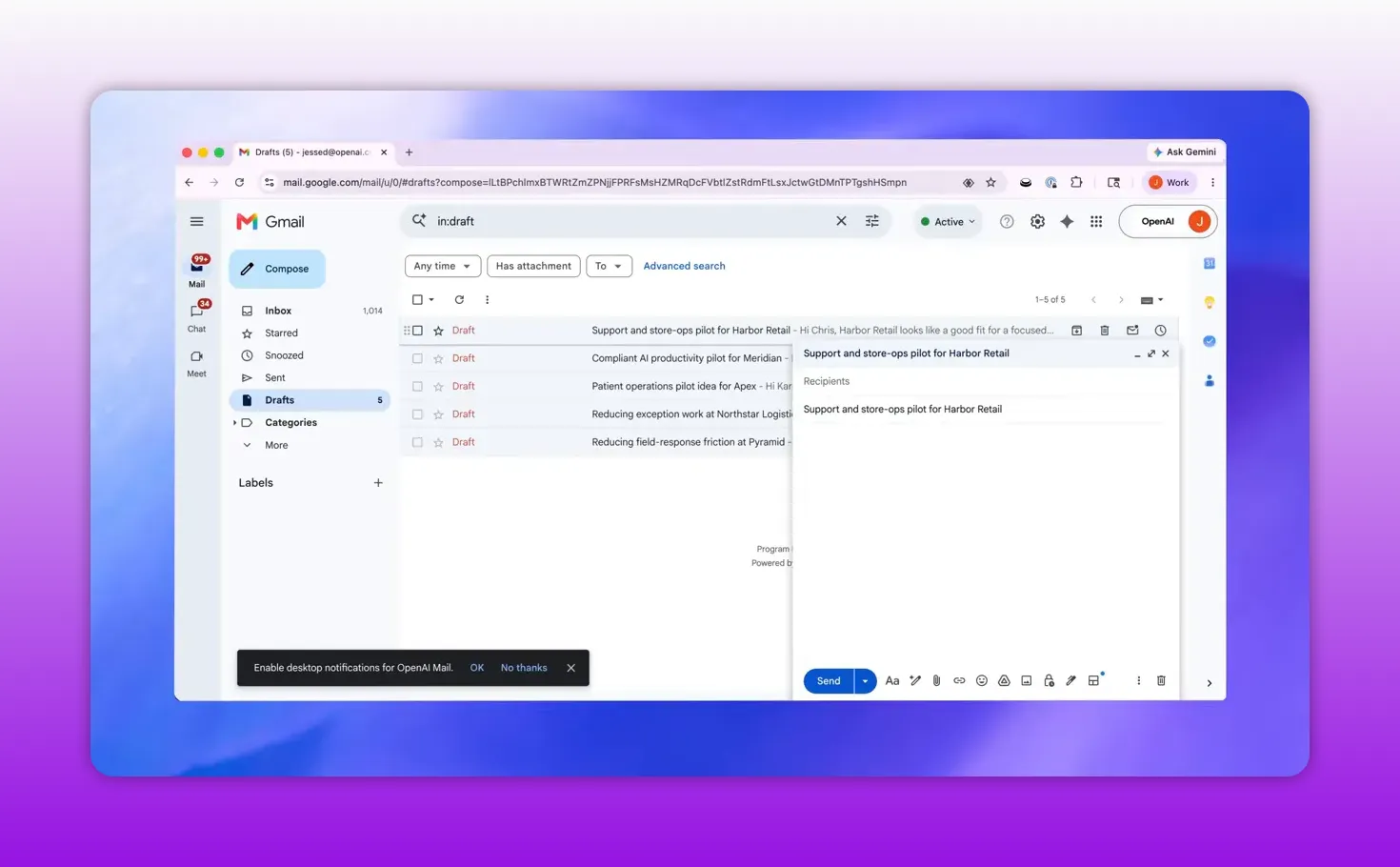Tick the select-all checkbox above the list

417,300
